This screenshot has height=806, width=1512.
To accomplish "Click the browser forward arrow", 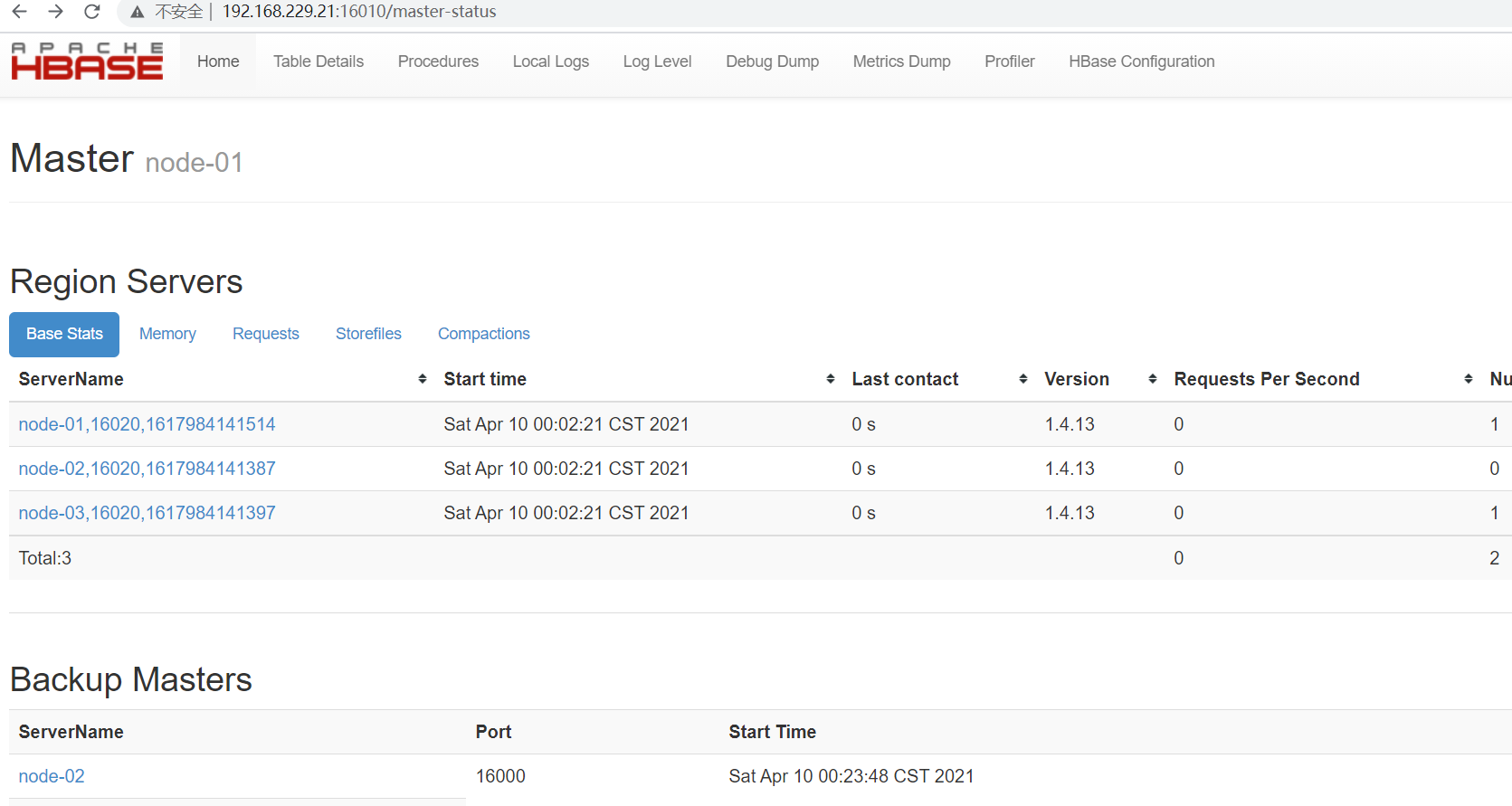I will 55,12.
